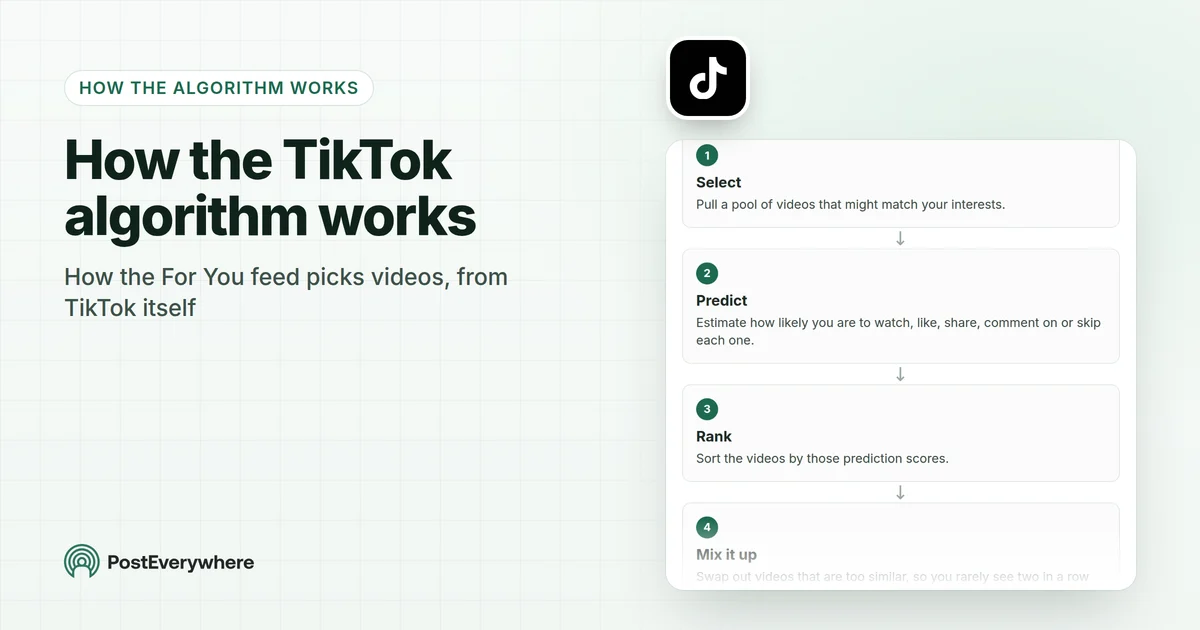The height and width of the screenshot is (630, 1200).
Task: Click the TikTok logo icon
Action: click(708, 78)
